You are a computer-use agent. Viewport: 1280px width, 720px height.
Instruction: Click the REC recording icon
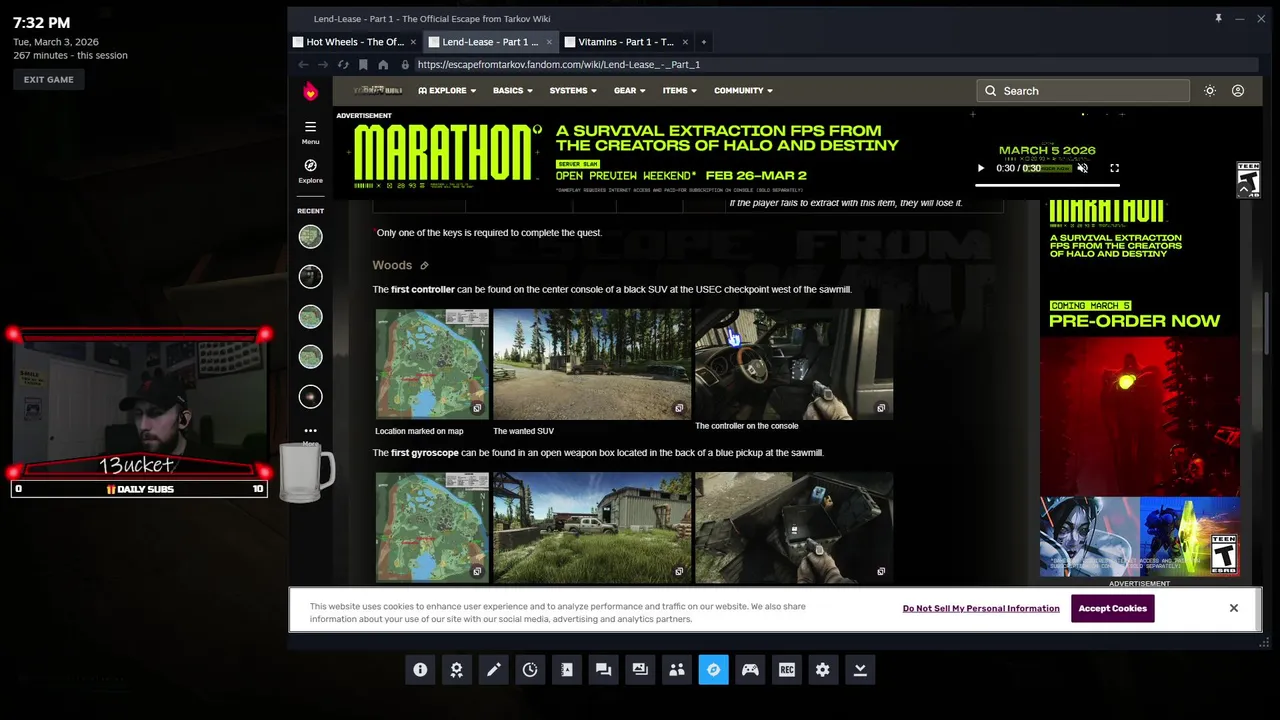[787, 670]
